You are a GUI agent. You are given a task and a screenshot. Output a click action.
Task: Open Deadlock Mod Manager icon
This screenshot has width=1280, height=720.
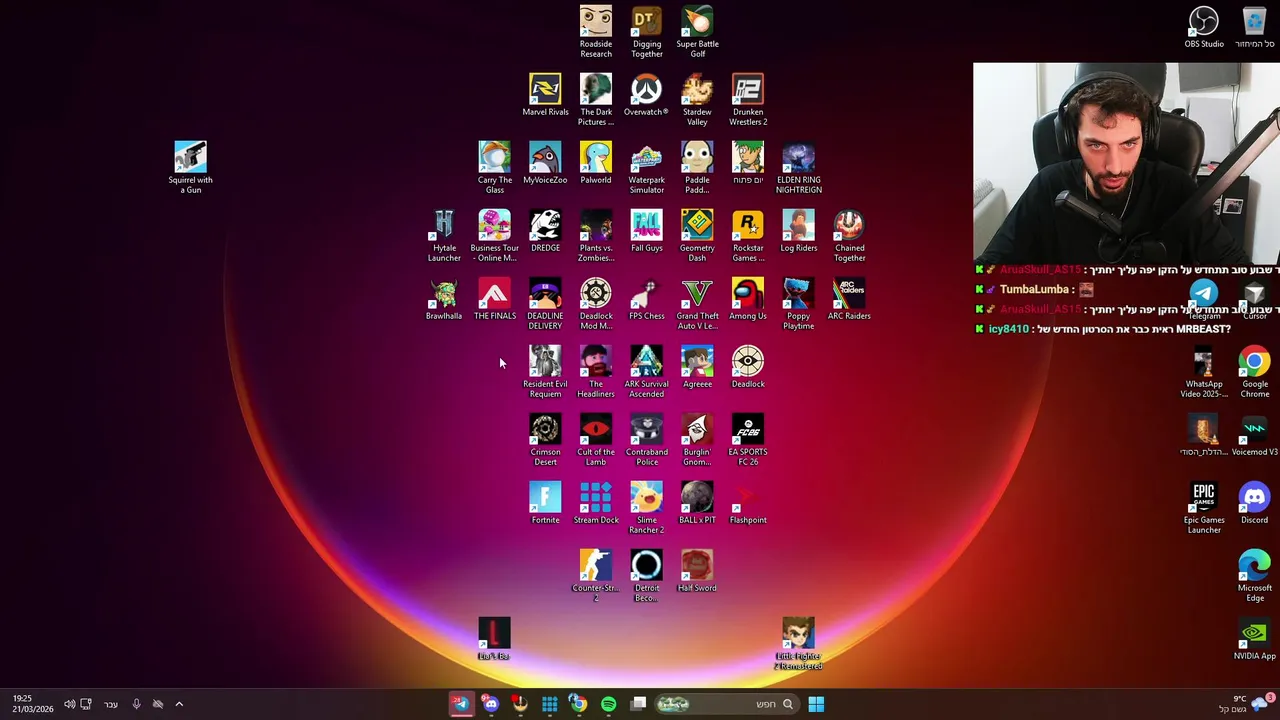coord(596,304)
